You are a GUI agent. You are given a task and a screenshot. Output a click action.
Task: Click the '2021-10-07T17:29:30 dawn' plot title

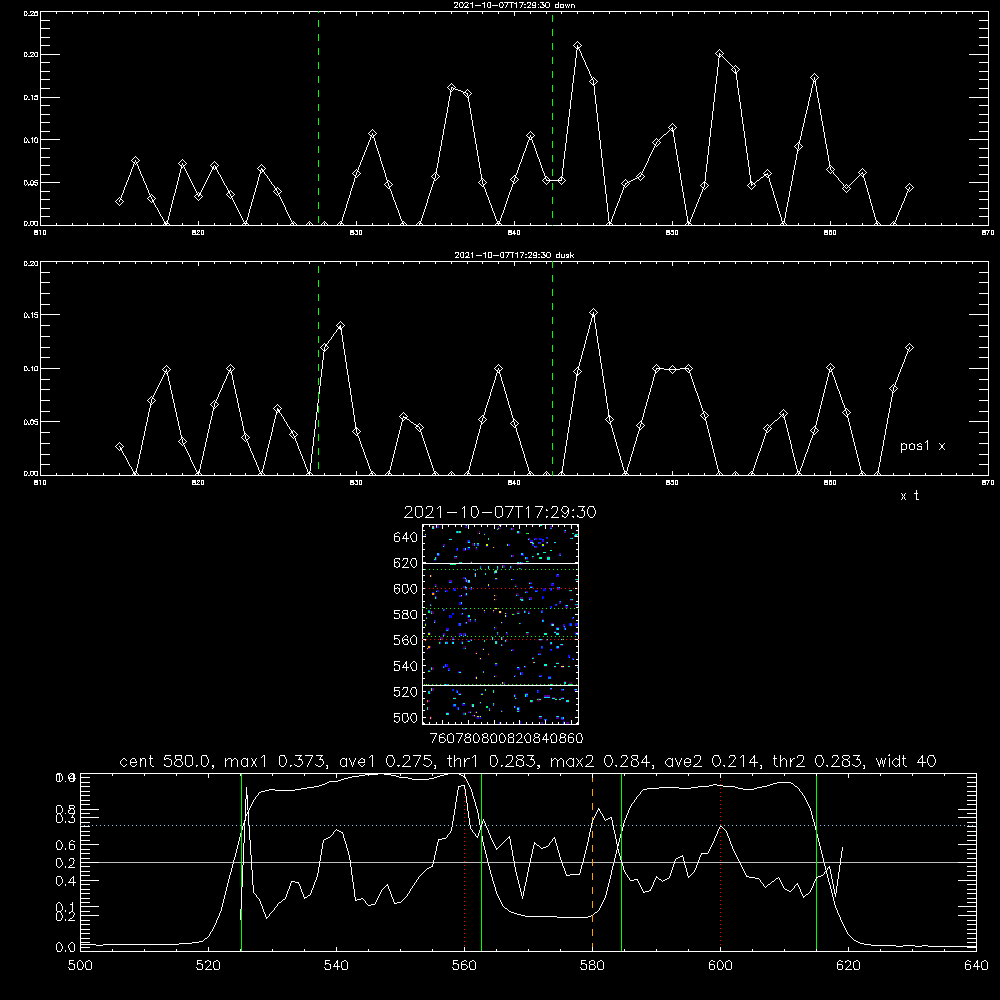coord(514,5)
